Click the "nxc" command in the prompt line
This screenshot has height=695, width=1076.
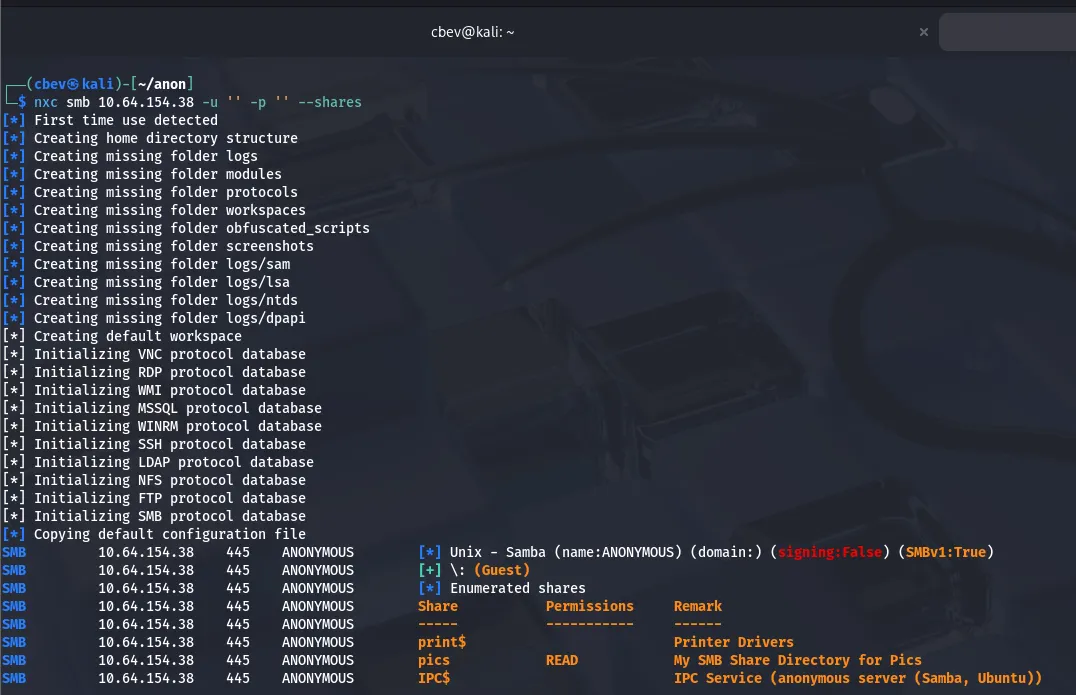(46, 102)
